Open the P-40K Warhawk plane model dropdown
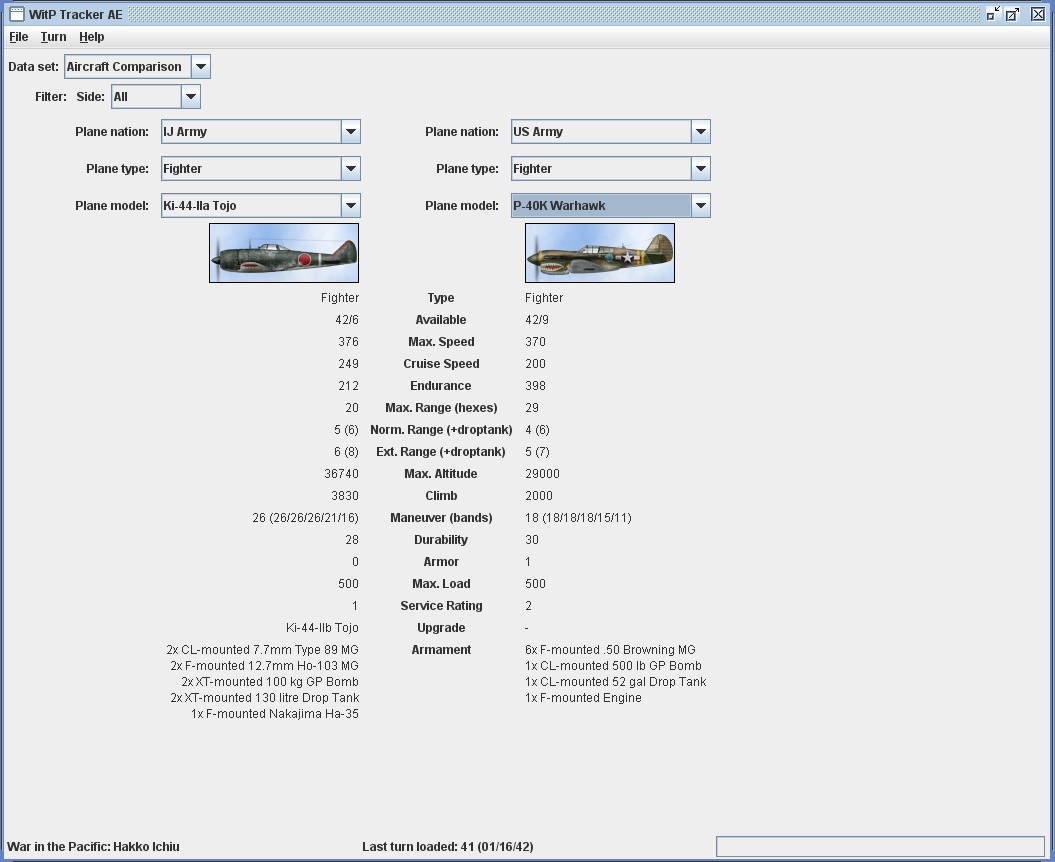The height and width of the screenshot is (862, 1055). 611,205
